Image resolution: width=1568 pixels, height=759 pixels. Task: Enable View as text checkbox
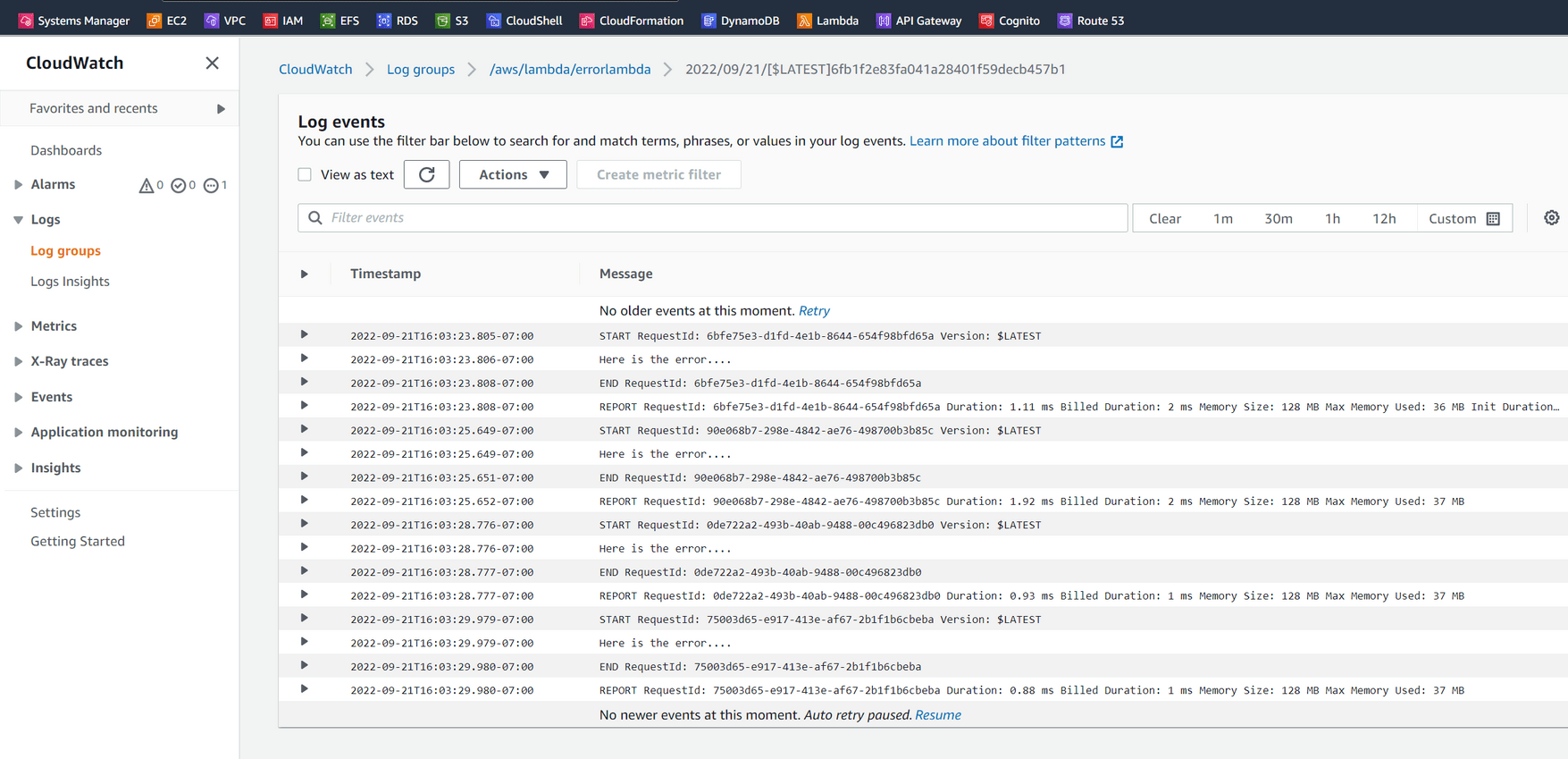(305, 174)
